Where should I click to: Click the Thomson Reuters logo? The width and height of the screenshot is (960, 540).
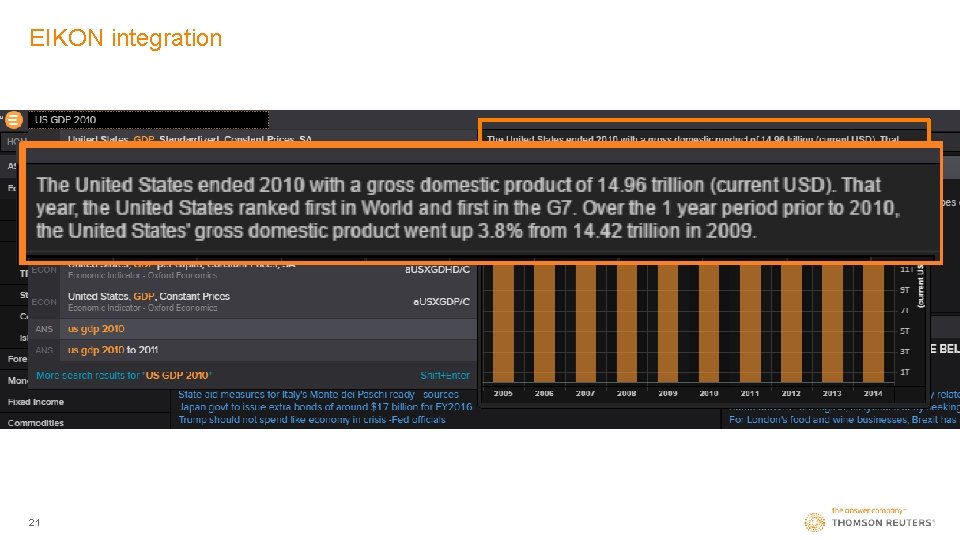[869, 521]
